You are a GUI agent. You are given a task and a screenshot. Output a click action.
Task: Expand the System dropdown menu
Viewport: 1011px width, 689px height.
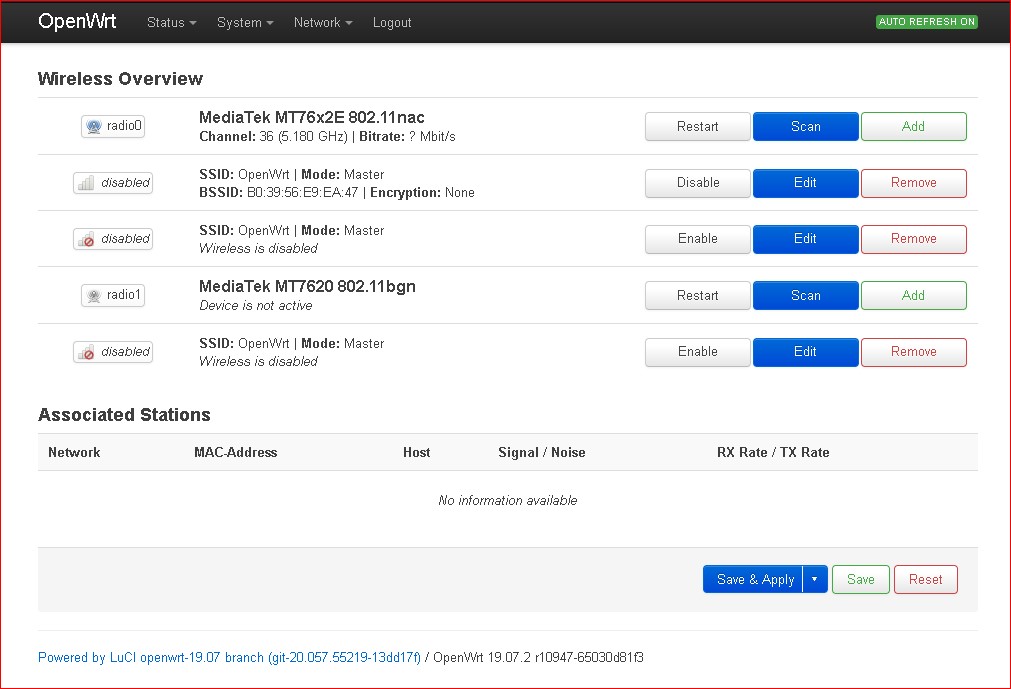245,22
